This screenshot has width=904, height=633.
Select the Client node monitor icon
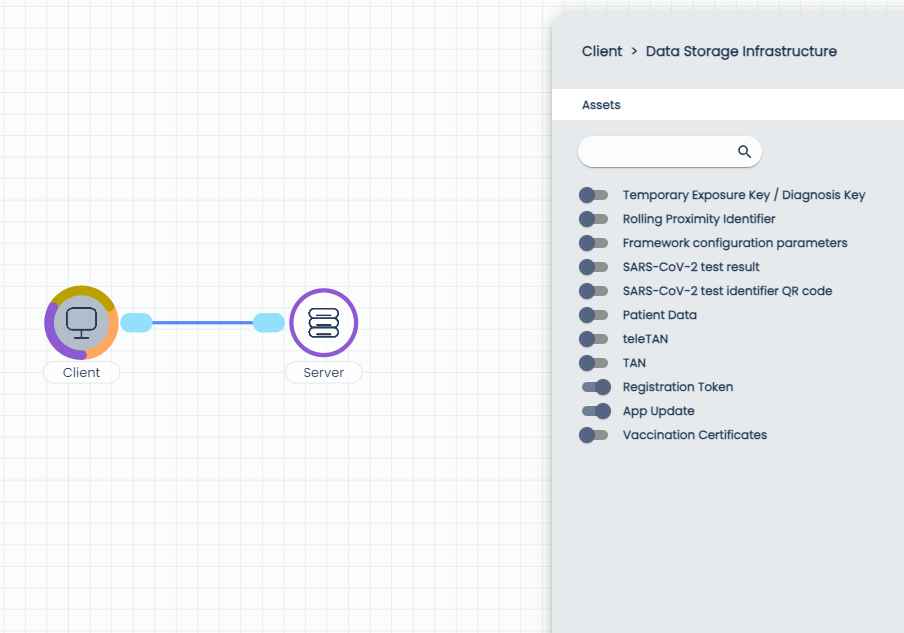point(81,322)
